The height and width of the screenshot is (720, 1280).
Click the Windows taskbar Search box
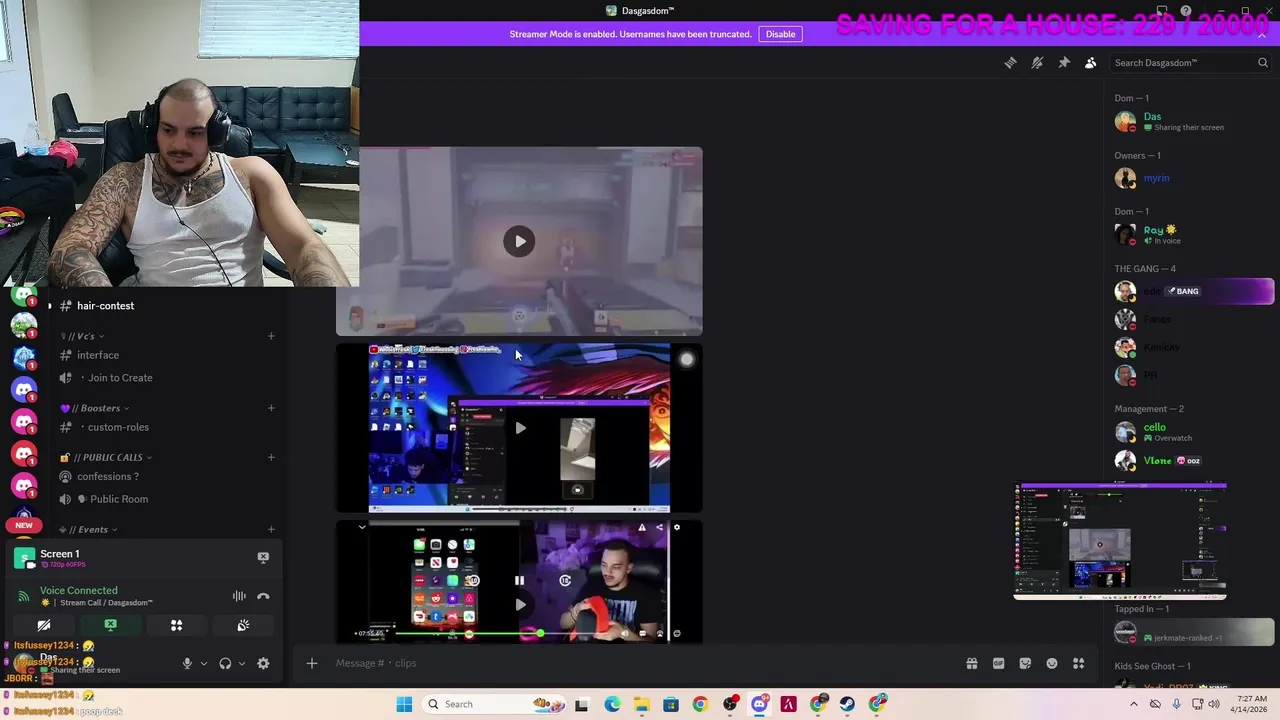pos(493,704)
